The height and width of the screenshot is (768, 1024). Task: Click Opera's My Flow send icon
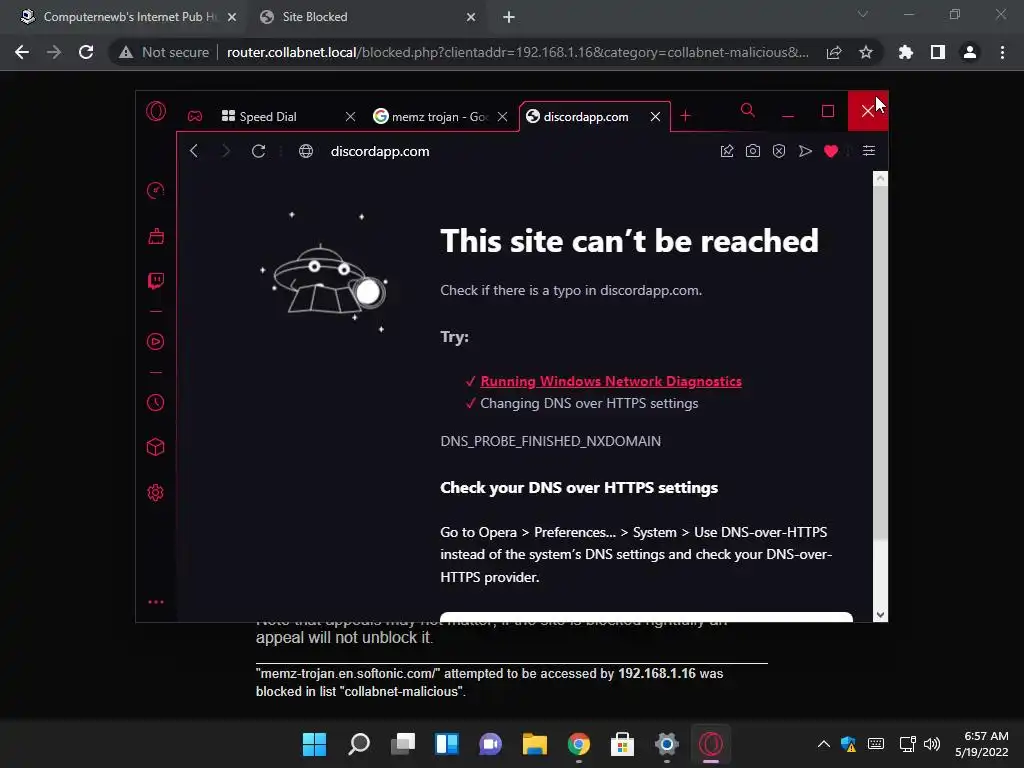coord(805,151)
